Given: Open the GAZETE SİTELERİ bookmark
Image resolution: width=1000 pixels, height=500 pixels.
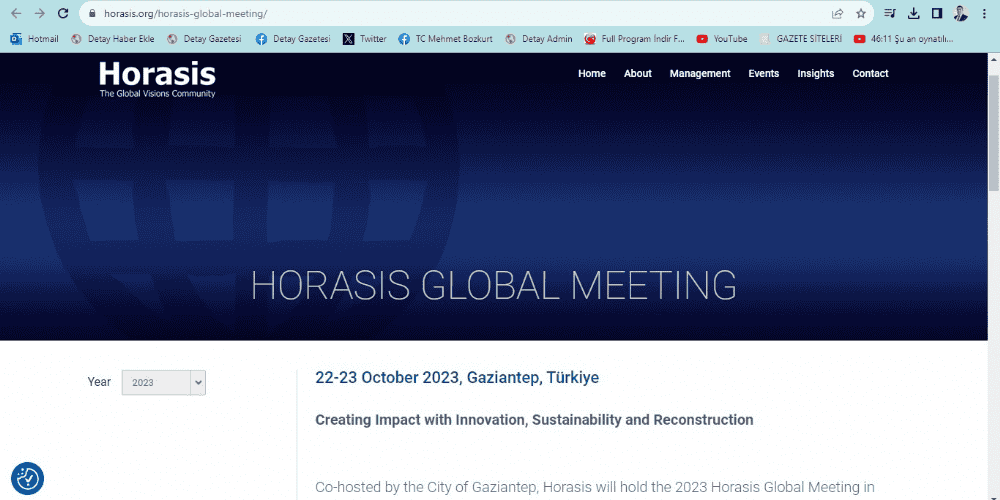Looking at the screenshot, I should click(801, 39).
